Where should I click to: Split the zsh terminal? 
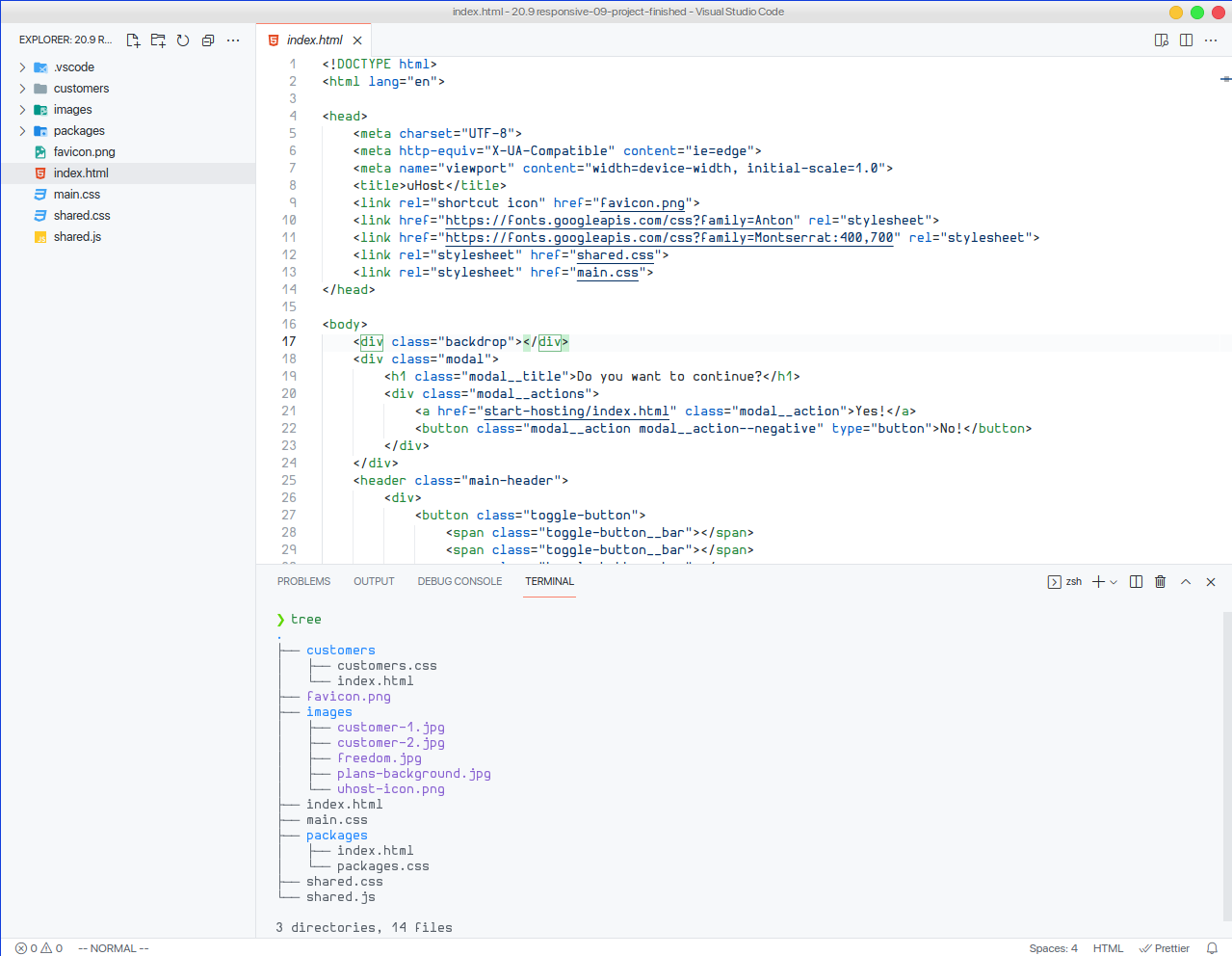tap(1135, 581)
